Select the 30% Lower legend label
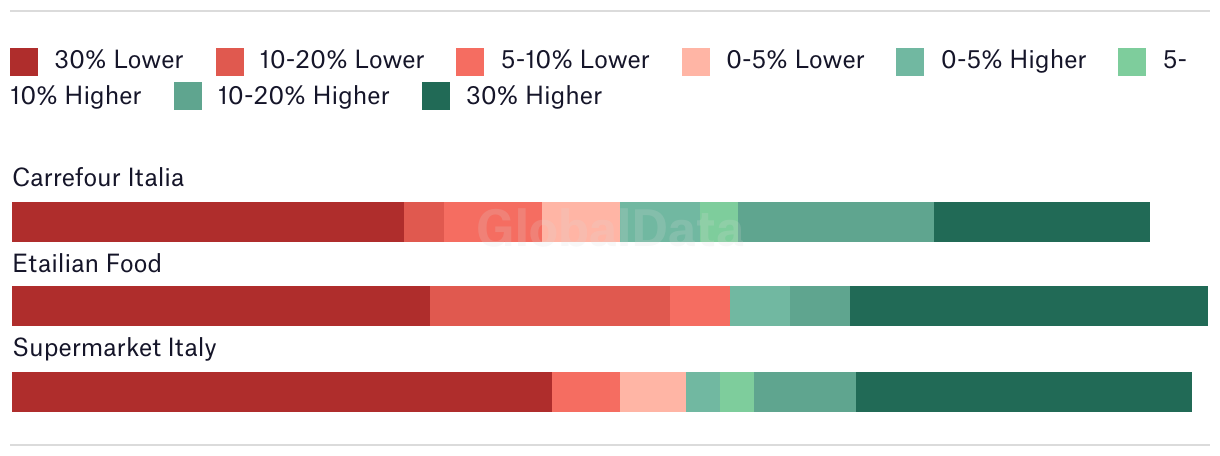1220x456 pixels. point(119,60)
